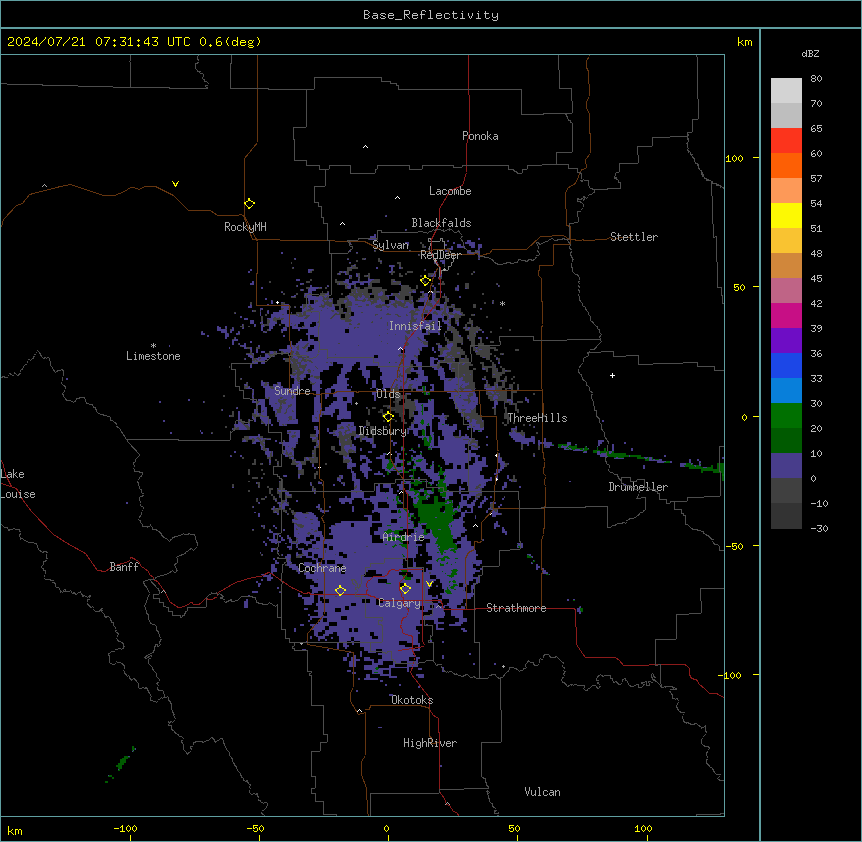Select the Didsbury label
The height and width of the screenshot is (842, 862).
(x=383, y=431)
